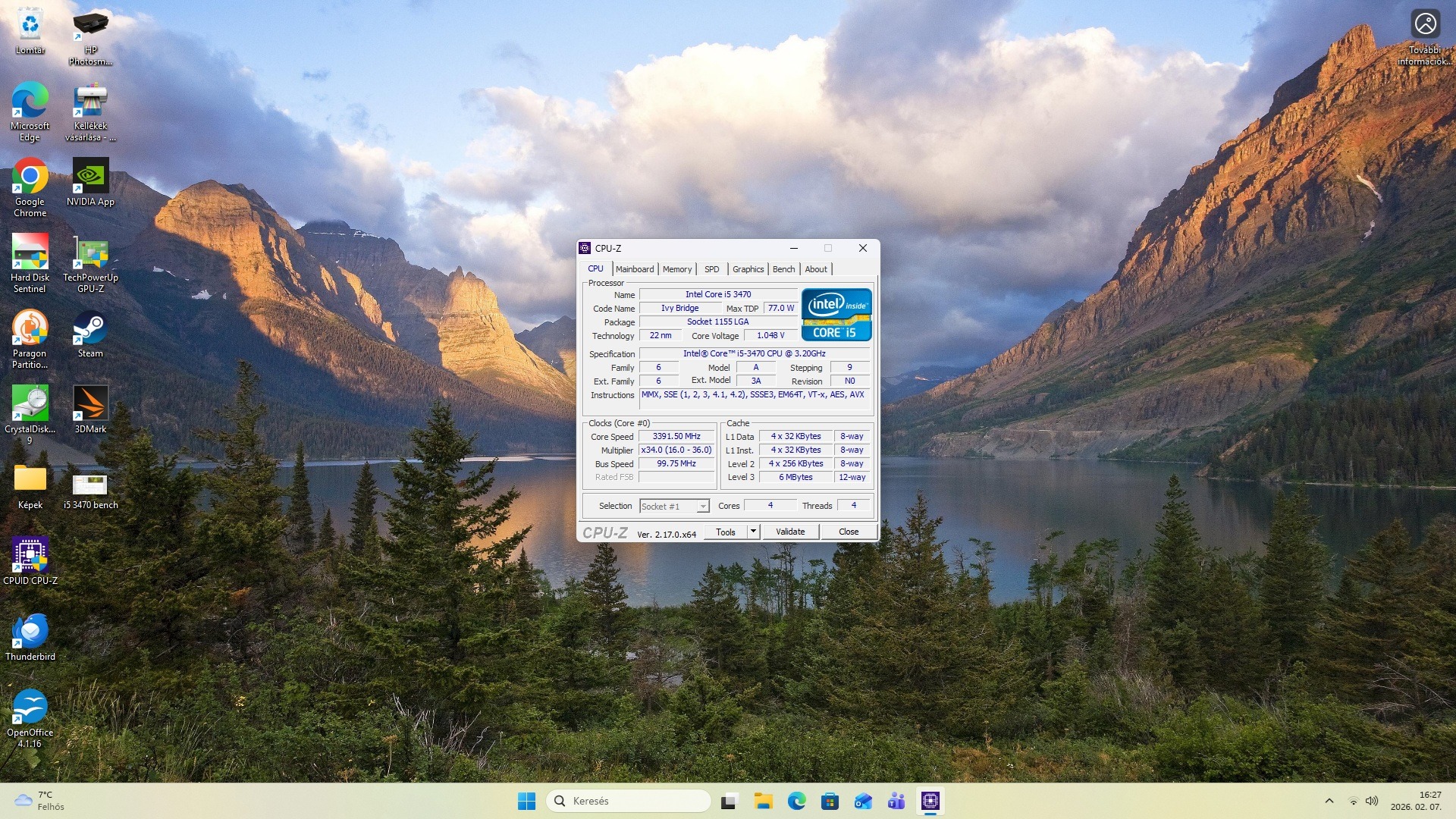1456x819 pixels.
Task: Click the Close button in CPU-Z
Action: click(x=848, y=532)
